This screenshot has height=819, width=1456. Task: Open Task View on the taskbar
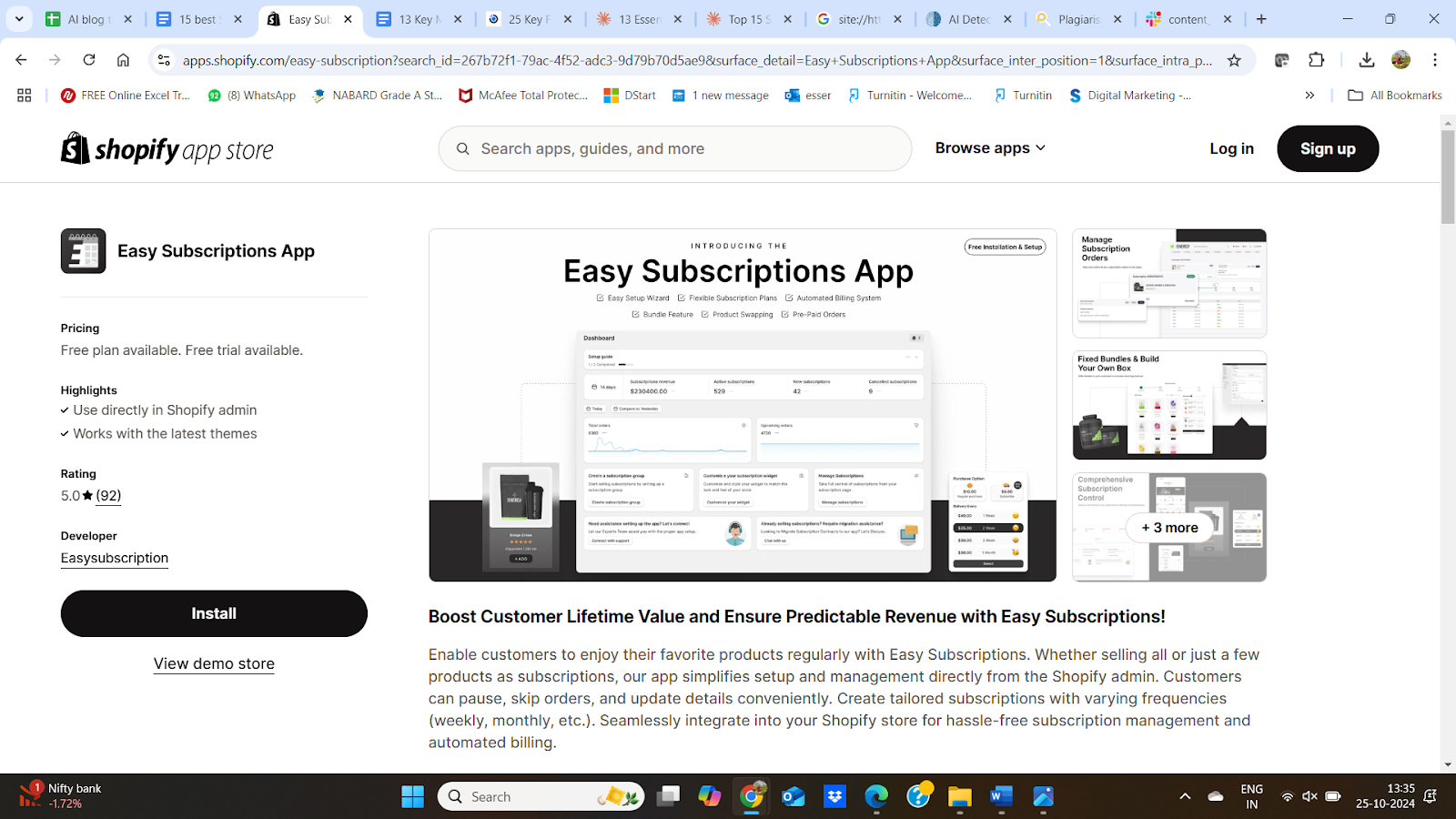tap(669, 796)
